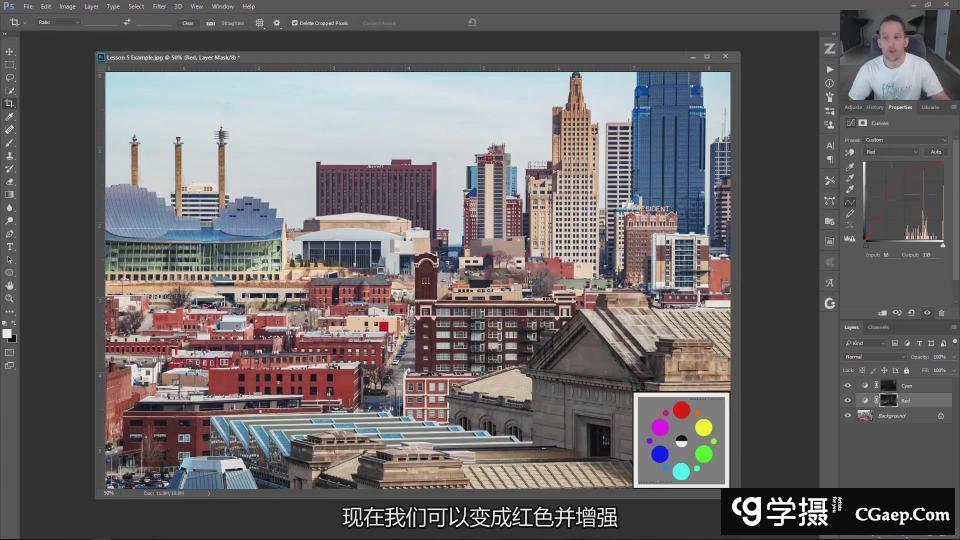Select the Type tool
The image size is (960, 540).
tap(10, 246)
